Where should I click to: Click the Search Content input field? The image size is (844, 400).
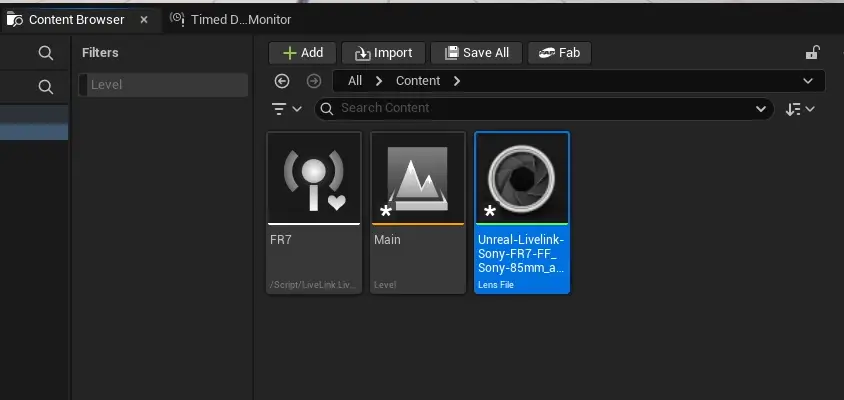point(540,109)
